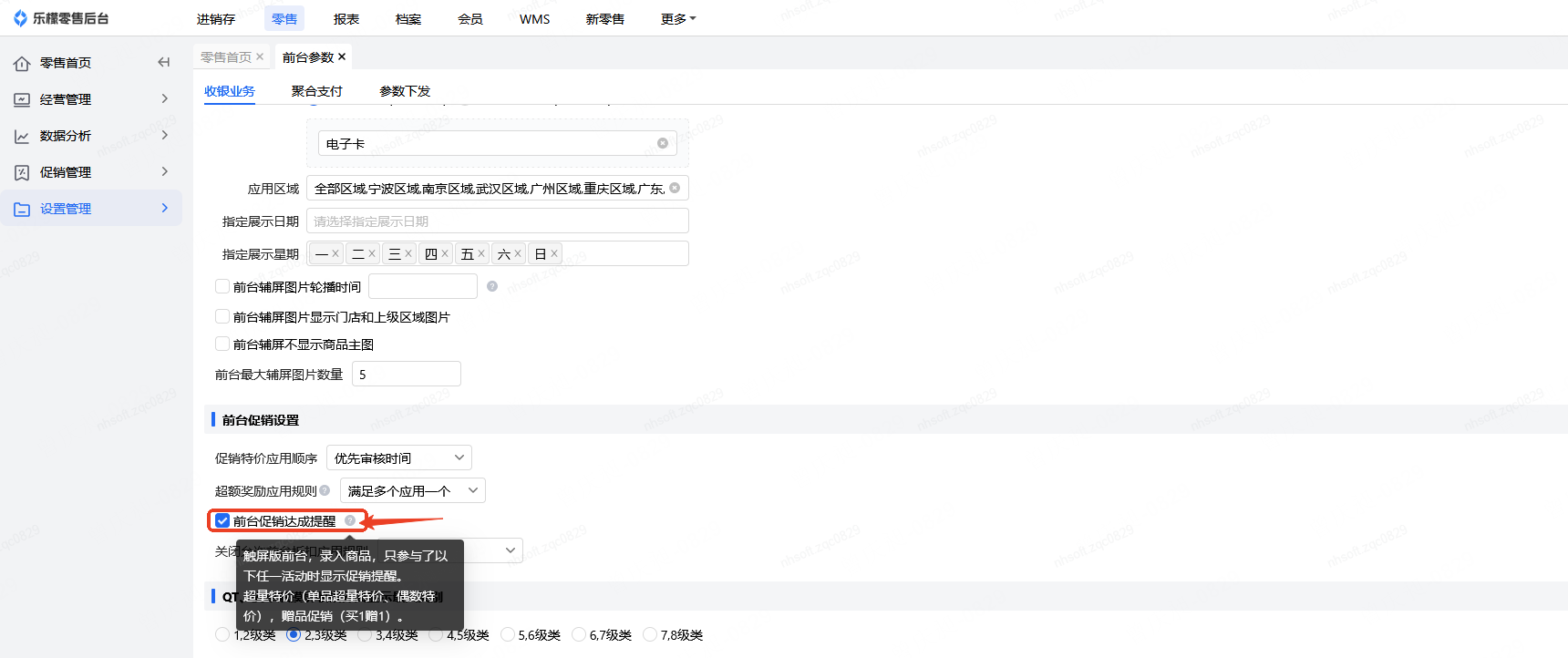Viewport: 1568px width, 658px height.
Task: Select the 6,7级类 radio option
Action: pyautogui.click(x=579, y=634)
